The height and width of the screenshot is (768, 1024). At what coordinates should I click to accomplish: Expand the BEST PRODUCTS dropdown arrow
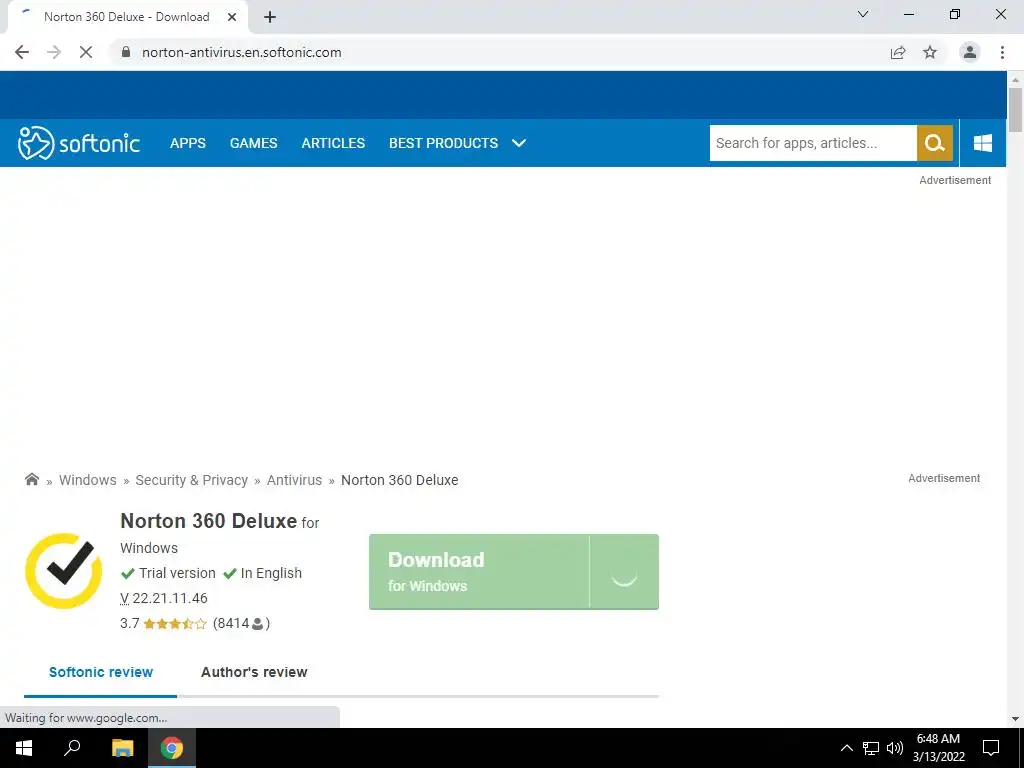point(519,143)
